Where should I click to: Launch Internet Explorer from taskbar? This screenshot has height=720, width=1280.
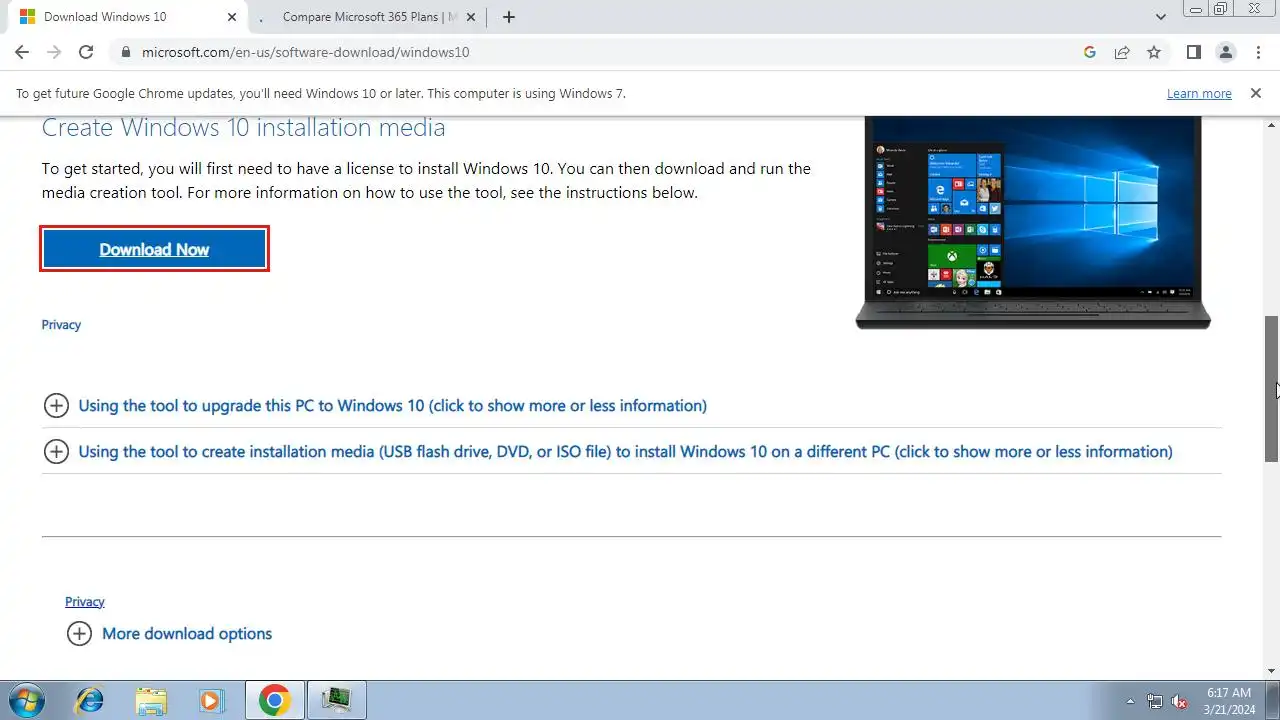(x=90, y=701)
